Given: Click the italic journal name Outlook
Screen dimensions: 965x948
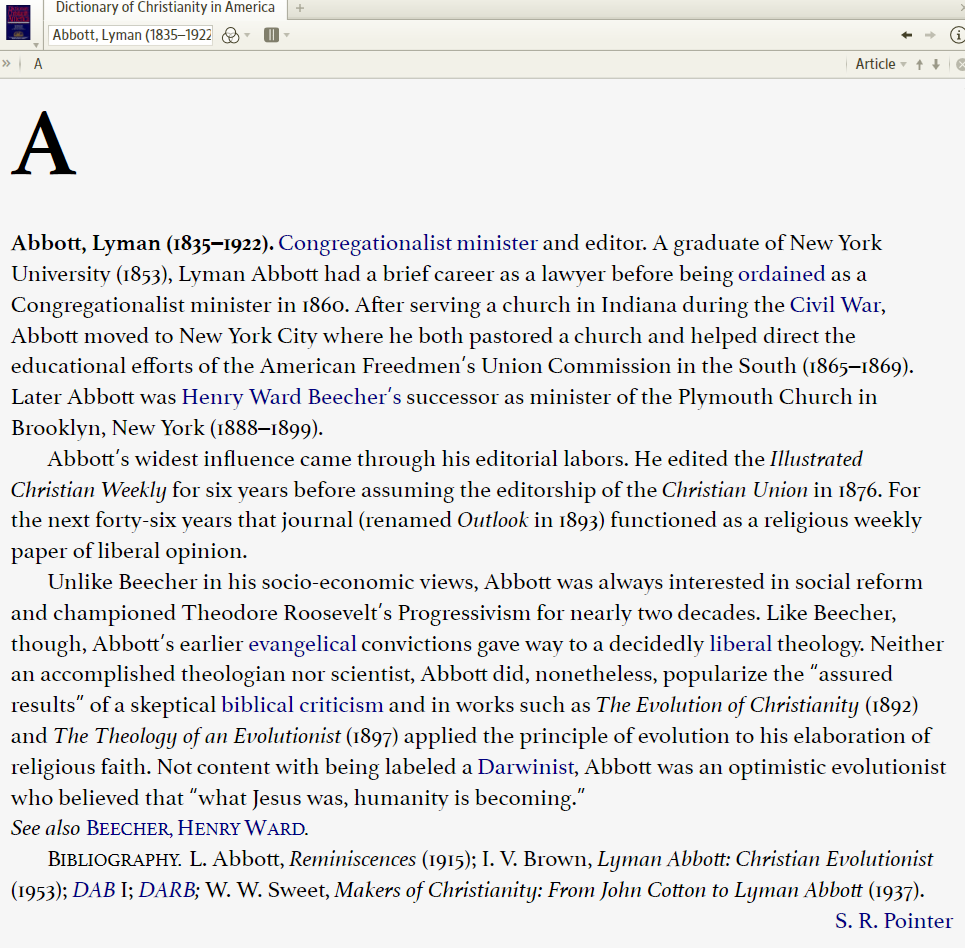Looking at the screenshot, I should click(x=492, y=520).
